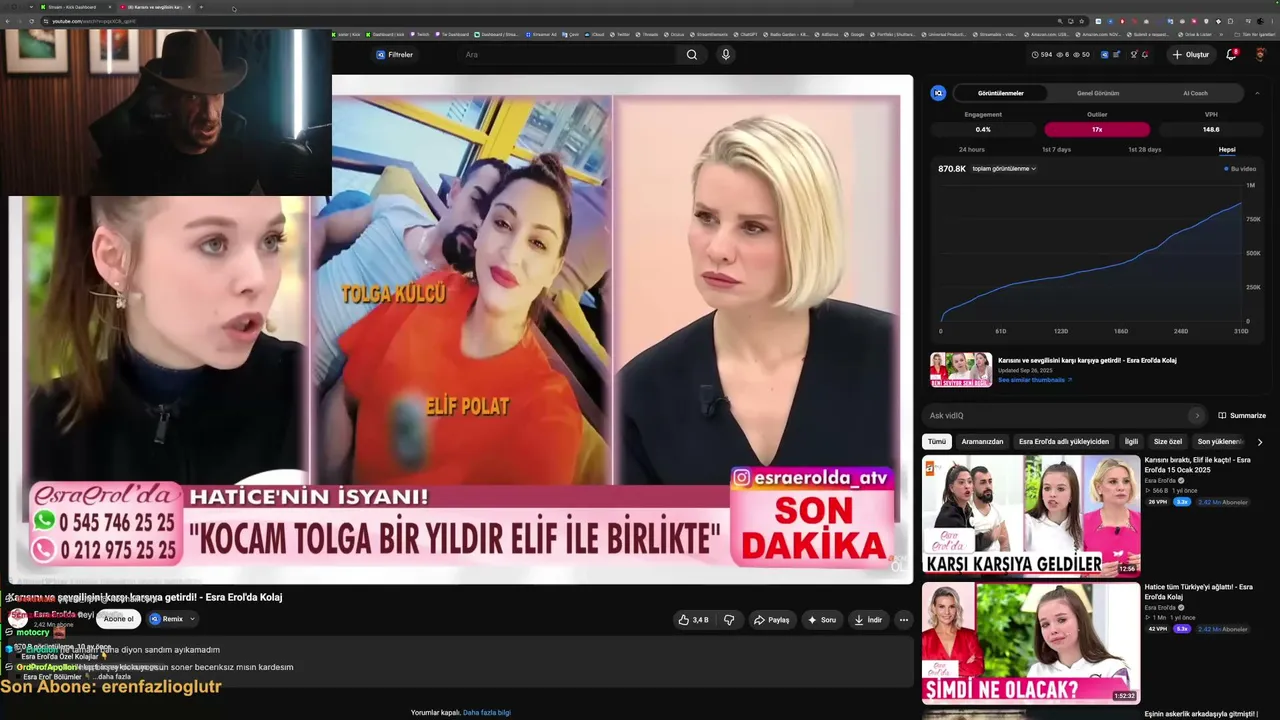
Task: Submit Ask vidIQ with arrow button
Action: coord(1196,415)
